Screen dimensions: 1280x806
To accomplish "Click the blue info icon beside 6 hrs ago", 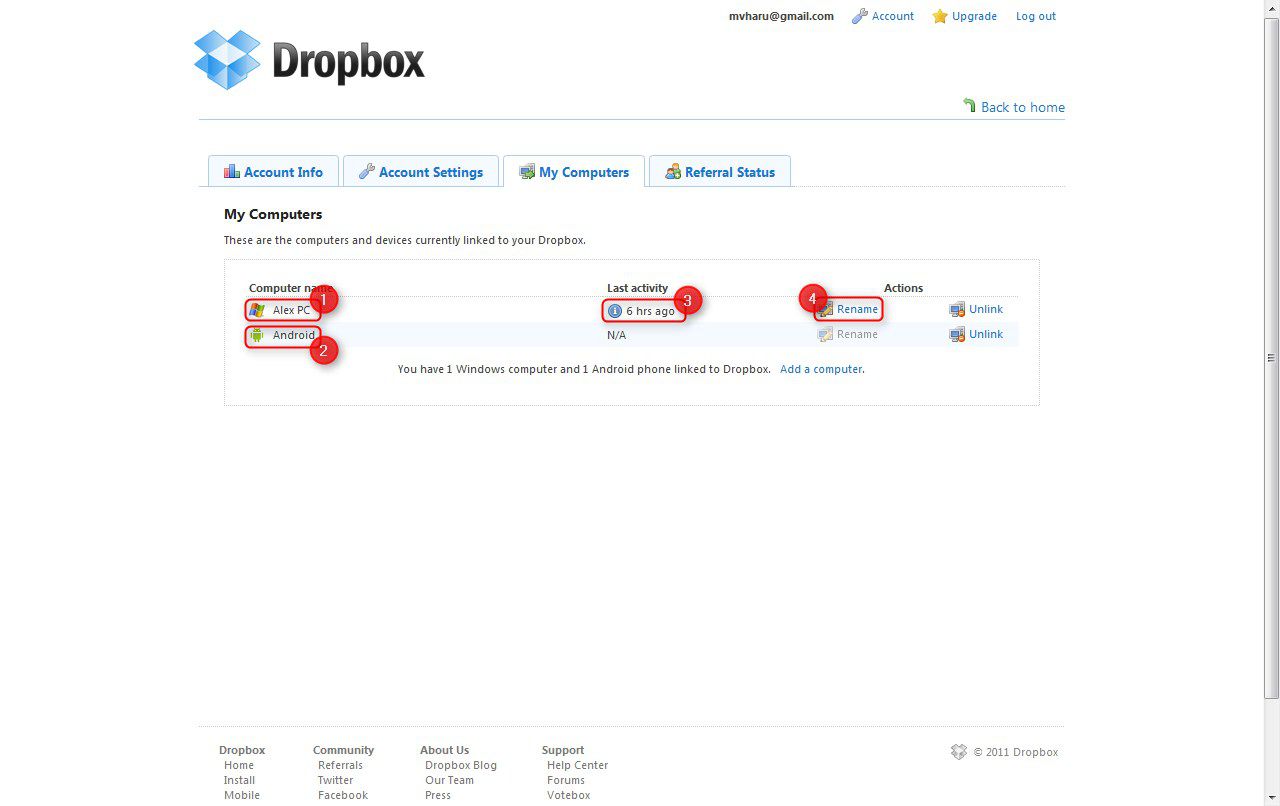I will pos(615,311).
